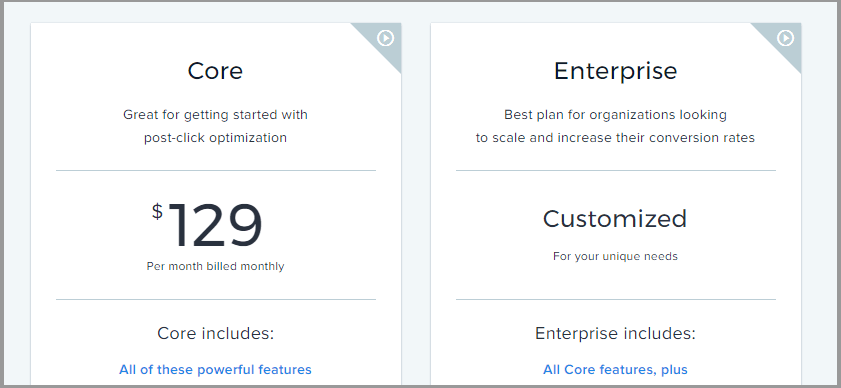Screen dimensions: 841x388
Task: Click the 'Customized' pricing heading
Action: tap(615, 218)
